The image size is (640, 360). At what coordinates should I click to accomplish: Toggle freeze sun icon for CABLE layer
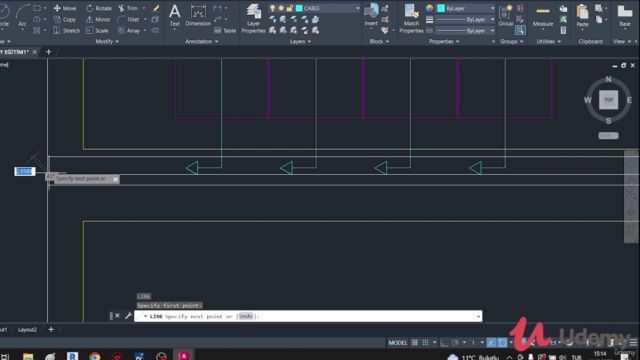point(281,8)
